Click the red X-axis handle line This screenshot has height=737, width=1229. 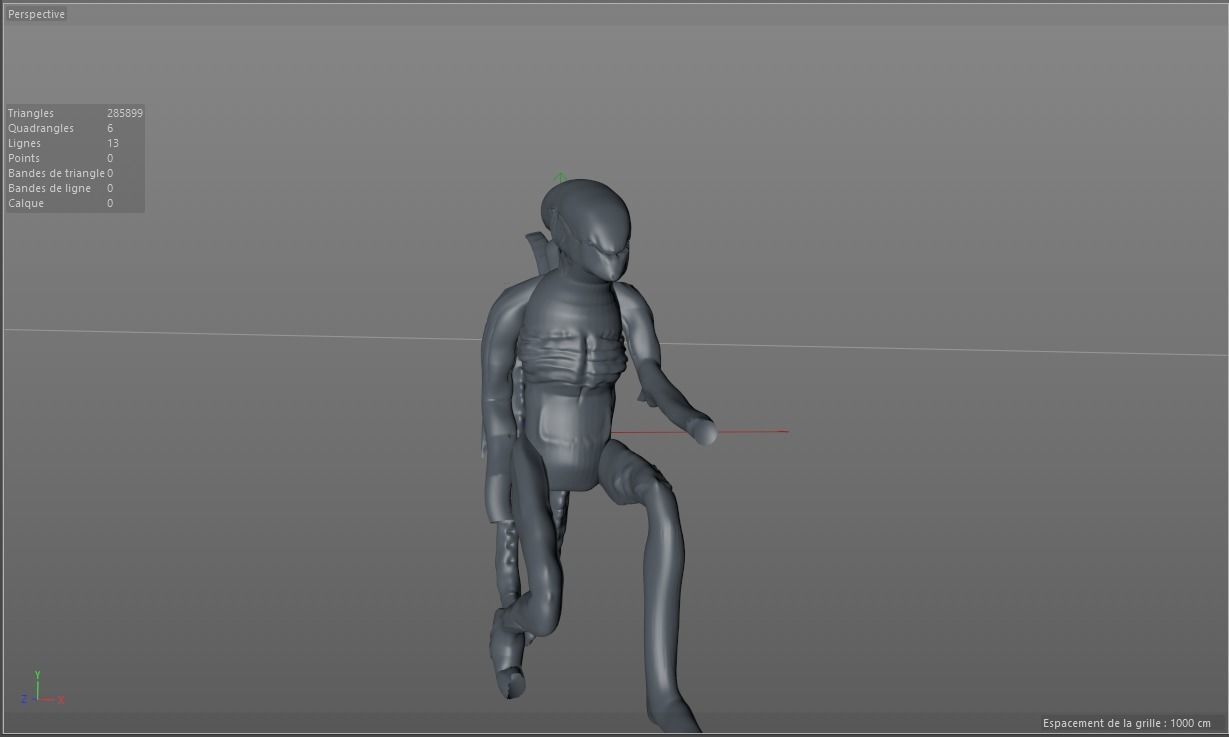tap(700, 432)
